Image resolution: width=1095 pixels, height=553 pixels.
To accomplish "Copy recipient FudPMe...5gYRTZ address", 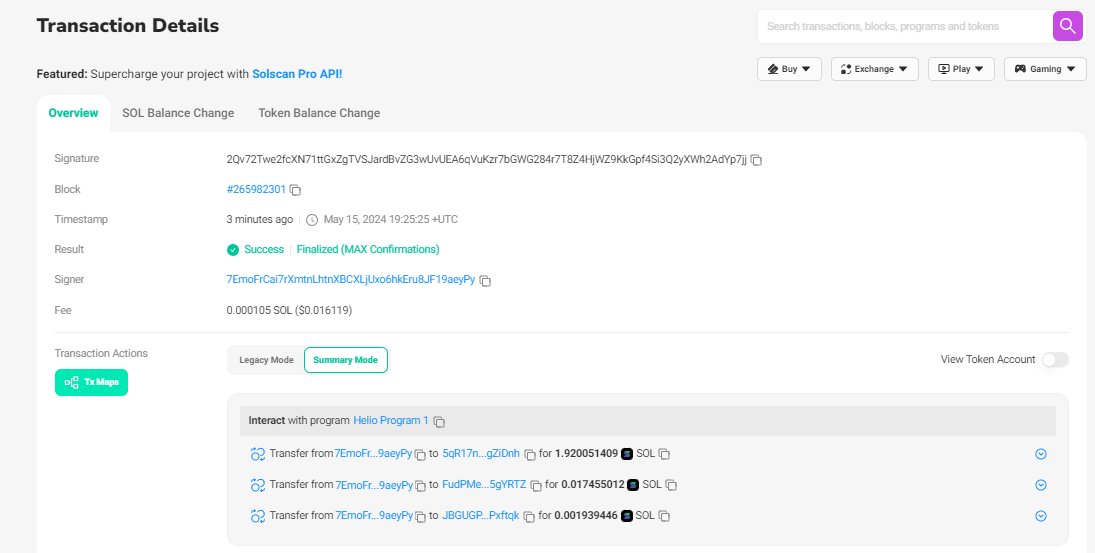I will pos(536,485).
